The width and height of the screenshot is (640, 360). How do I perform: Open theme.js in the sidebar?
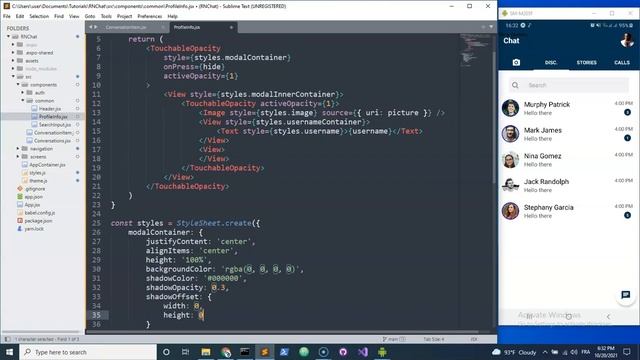[38, 180]
